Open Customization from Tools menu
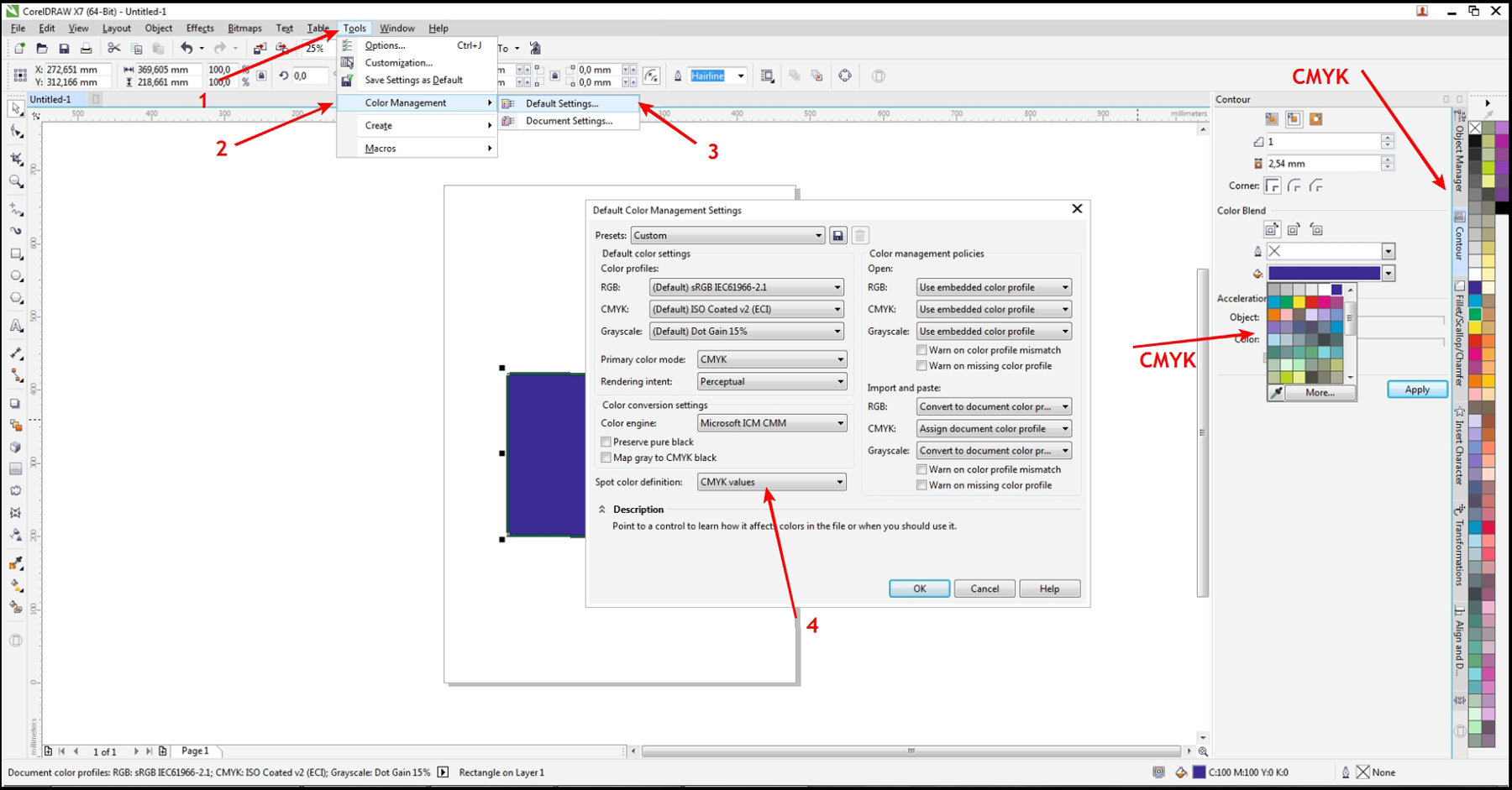 click(417, 63)
